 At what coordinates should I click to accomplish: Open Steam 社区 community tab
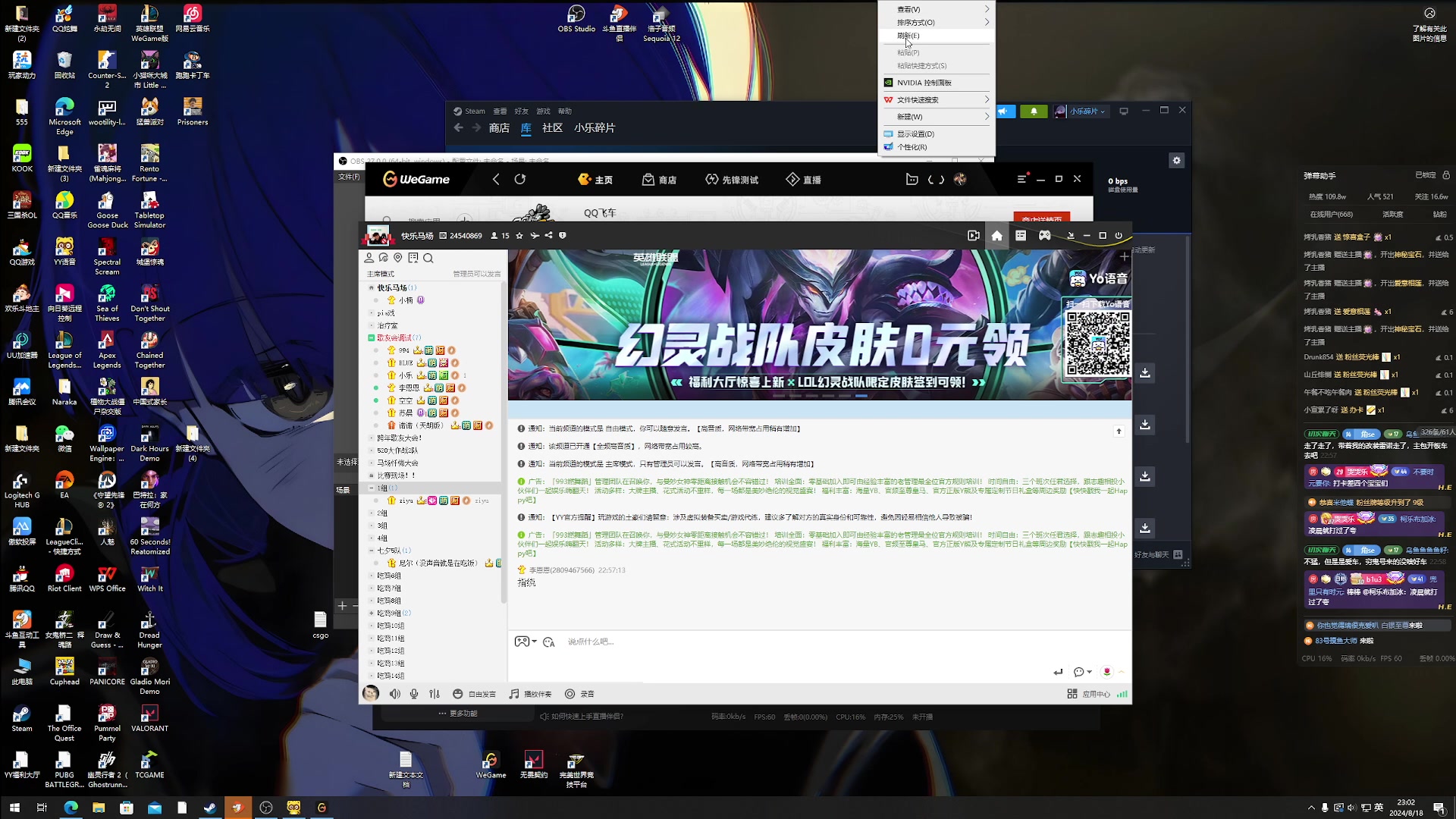pyautogui.click(x=552, y=128)
